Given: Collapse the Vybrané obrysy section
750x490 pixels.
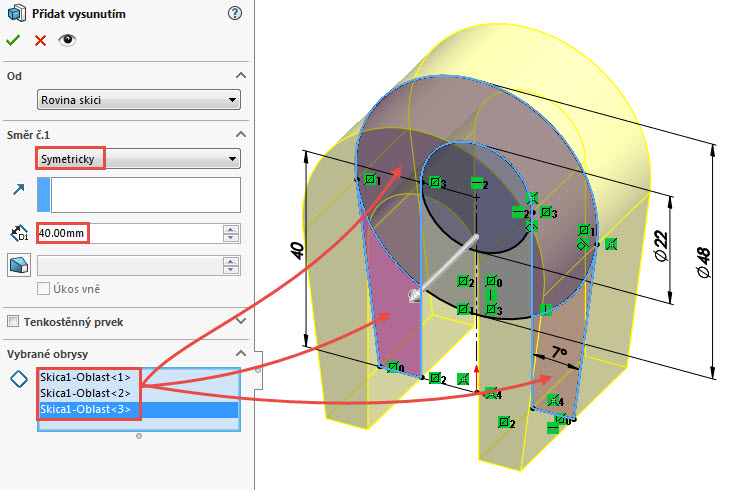Looking at the screenshot, I should 241,354.
